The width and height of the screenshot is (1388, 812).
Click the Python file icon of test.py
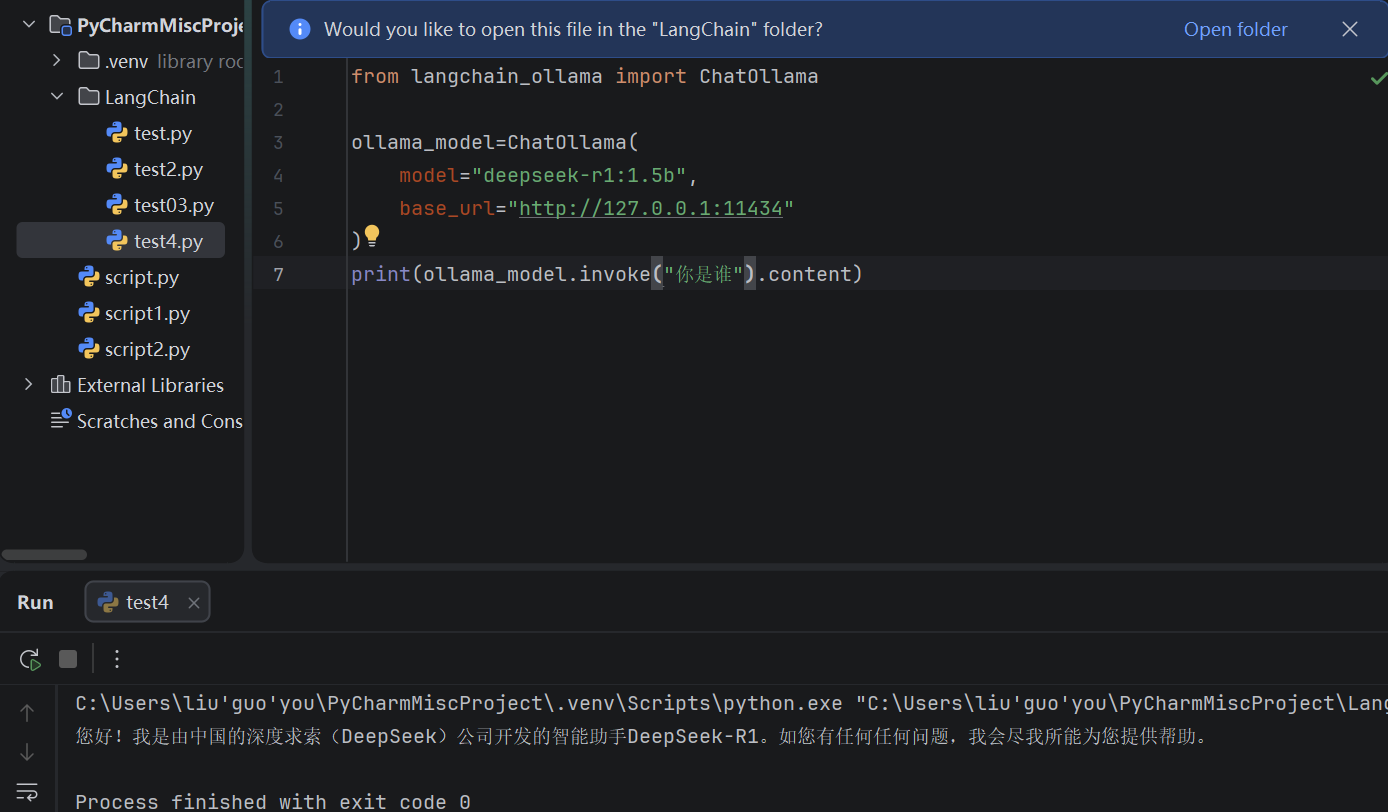[x=117, y=133]
